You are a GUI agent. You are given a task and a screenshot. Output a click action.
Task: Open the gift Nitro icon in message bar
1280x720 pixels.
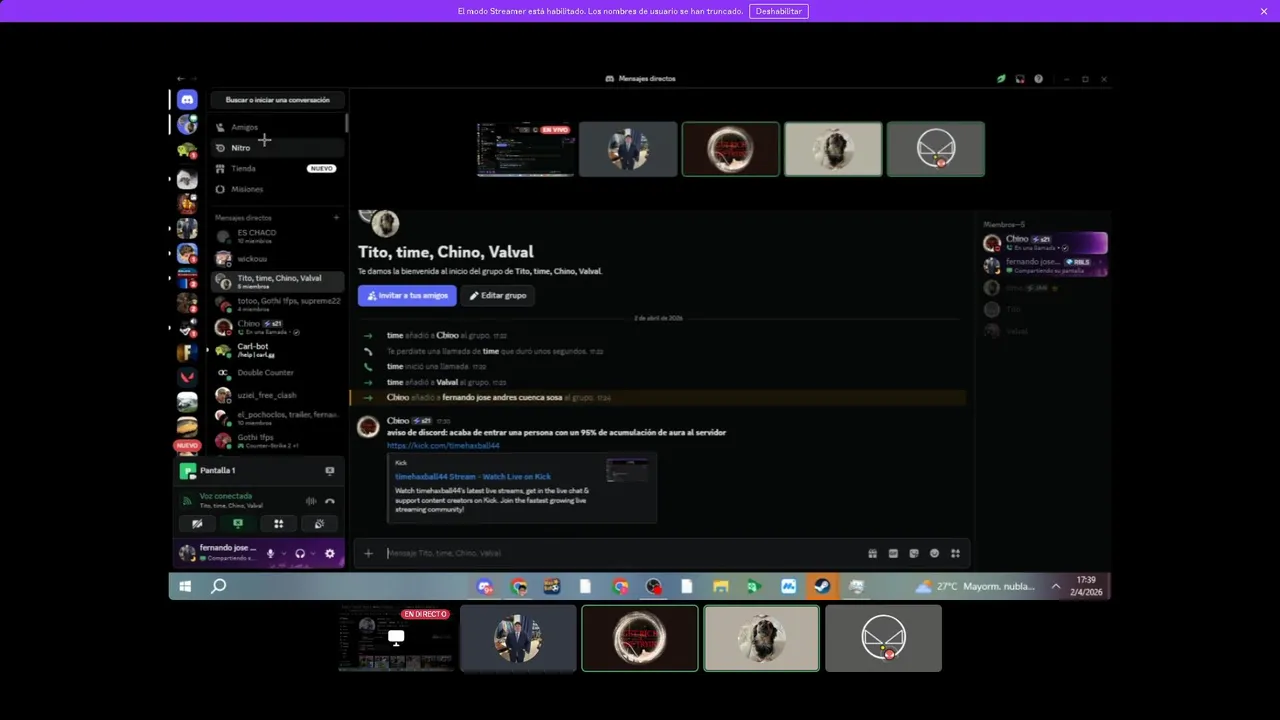[872, 553]
